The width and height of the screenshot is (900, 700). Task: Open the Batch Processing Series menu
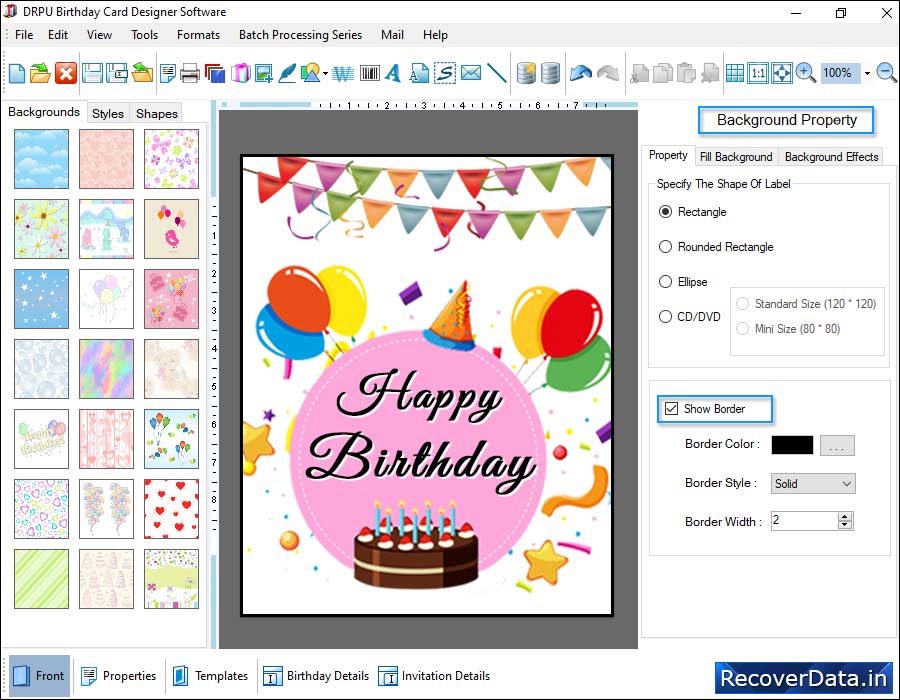click(300, 35)
